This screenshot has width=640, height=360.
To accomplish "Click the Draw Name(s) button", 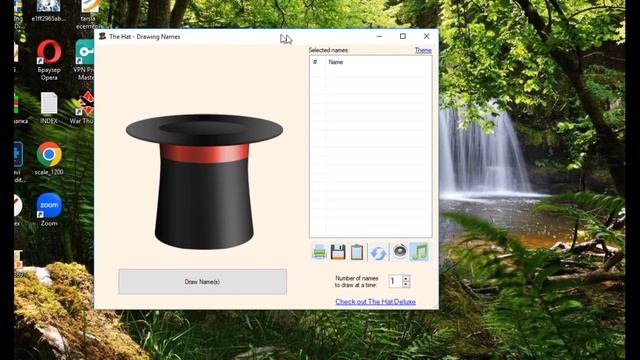I will [x=202, y=282].
